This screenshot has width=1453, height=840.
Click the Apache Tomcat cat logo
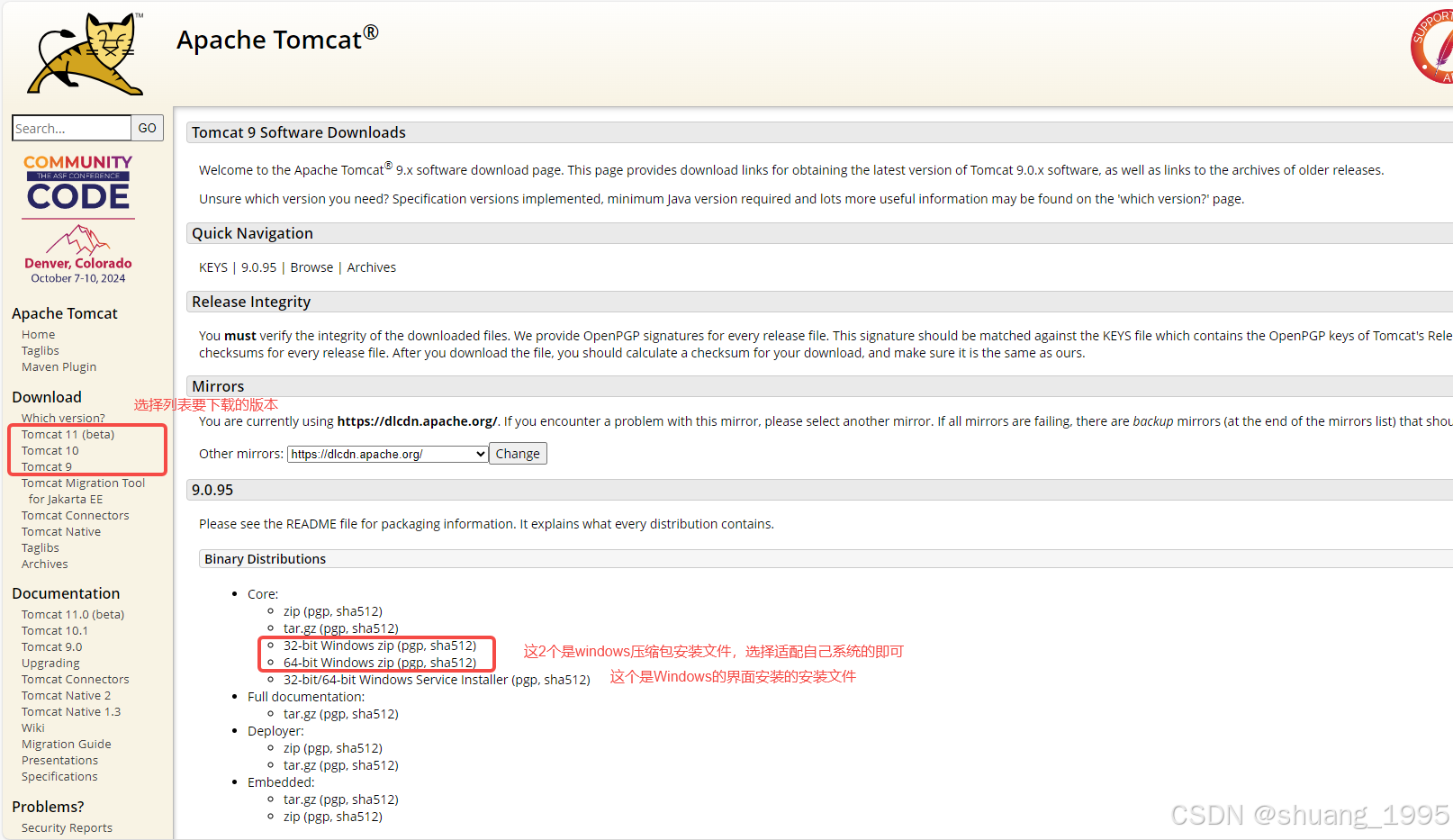coord(86,54)
